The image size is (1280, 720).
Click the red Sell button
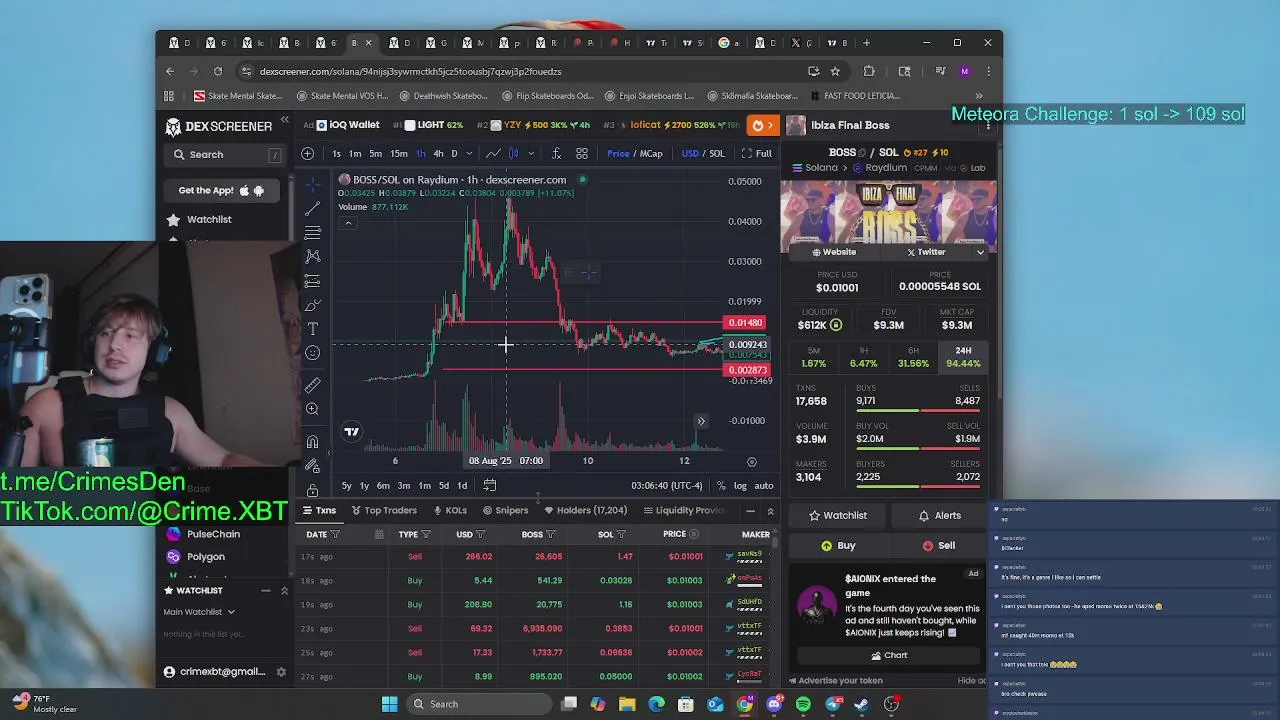pyautogui.click(x=938, y=546)
